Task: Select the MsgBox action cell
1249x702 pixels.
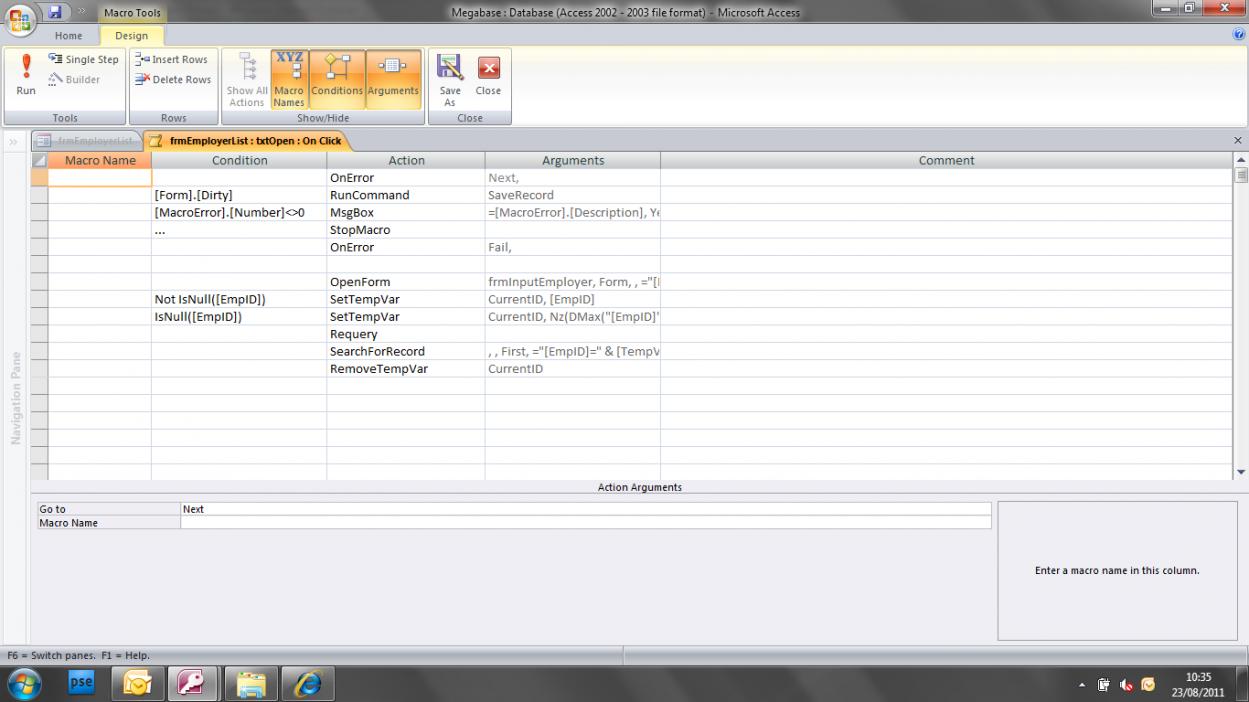Action: click(x=406, y=212)
